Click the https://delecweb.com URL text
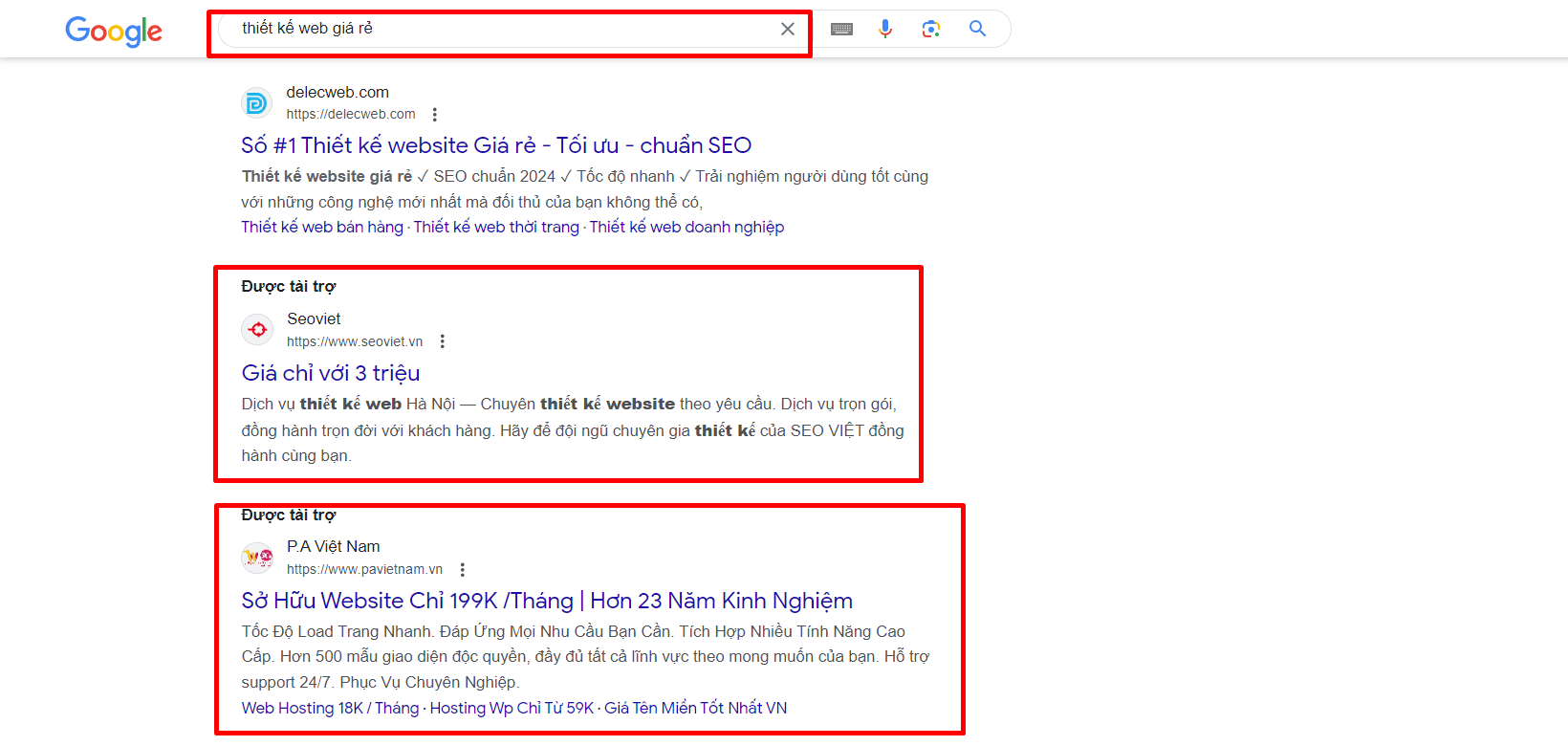This screenshot has width=1568, height=746. 351,114
